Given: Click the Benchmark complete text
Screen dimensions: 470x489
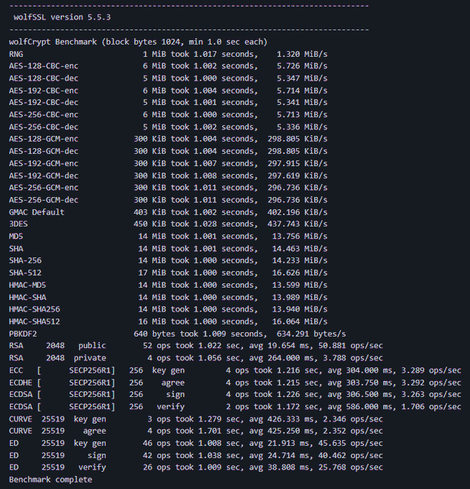Looking at the screenshot, I should (x=51, y=480).
